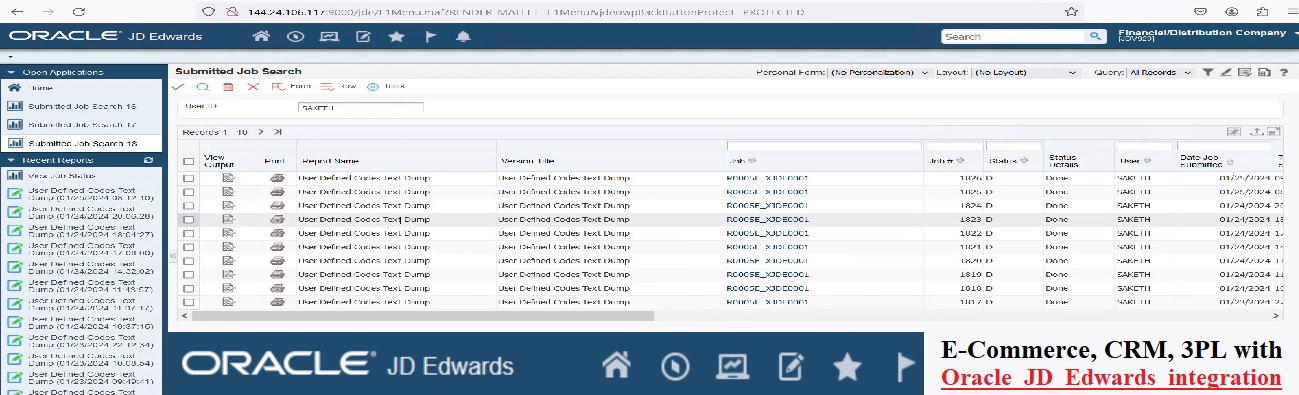
Task: Open job link in the 1824 row
Action: click(x=767, y=205)
